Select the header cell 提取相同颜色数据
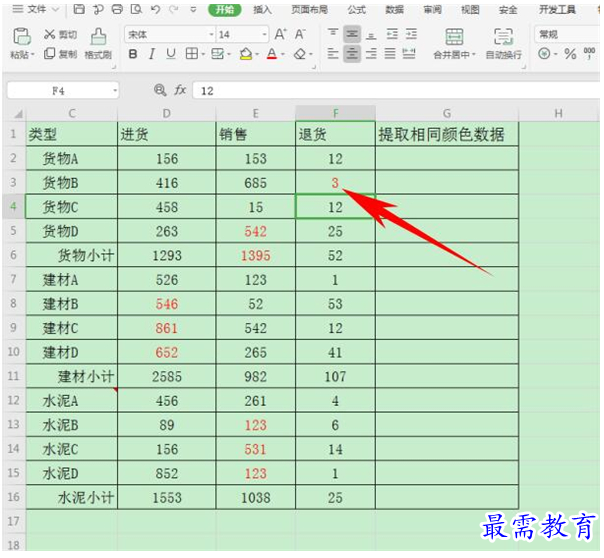This screenshot has width=604, height=558. click(x=447, y=134)
